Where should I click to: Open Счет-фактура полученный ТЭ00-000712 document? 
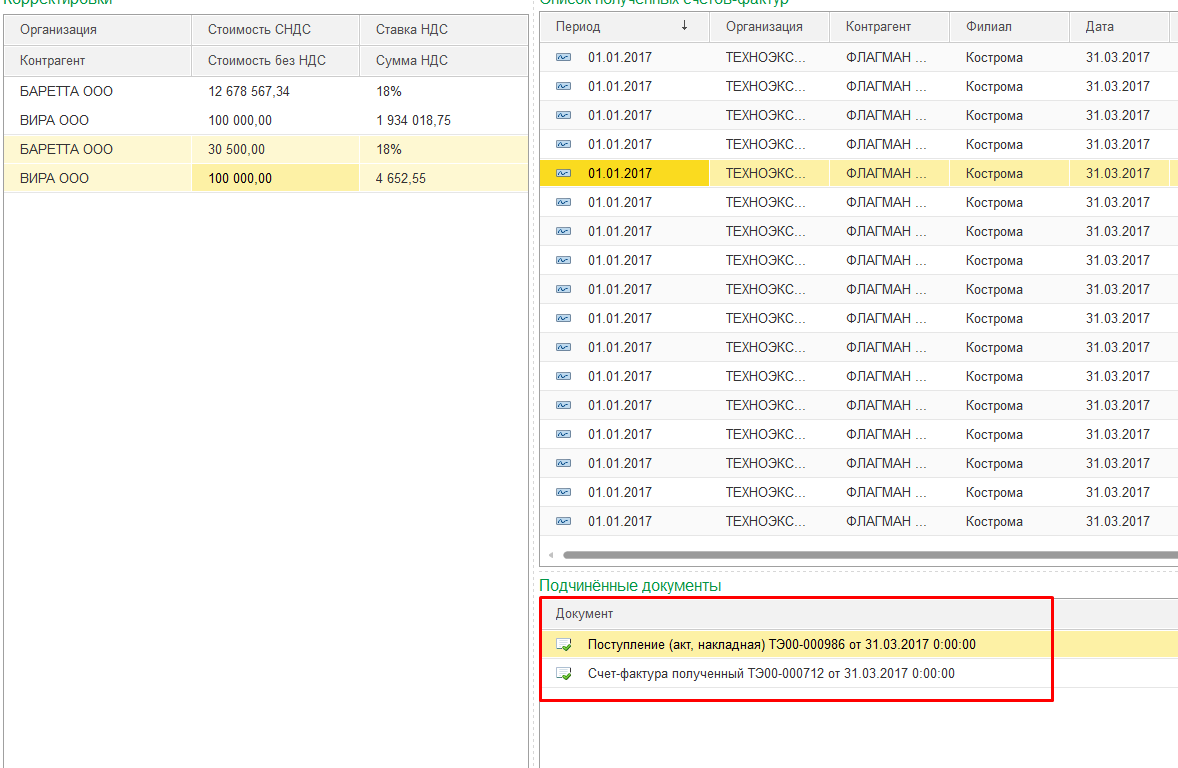[x=771, y=673]
